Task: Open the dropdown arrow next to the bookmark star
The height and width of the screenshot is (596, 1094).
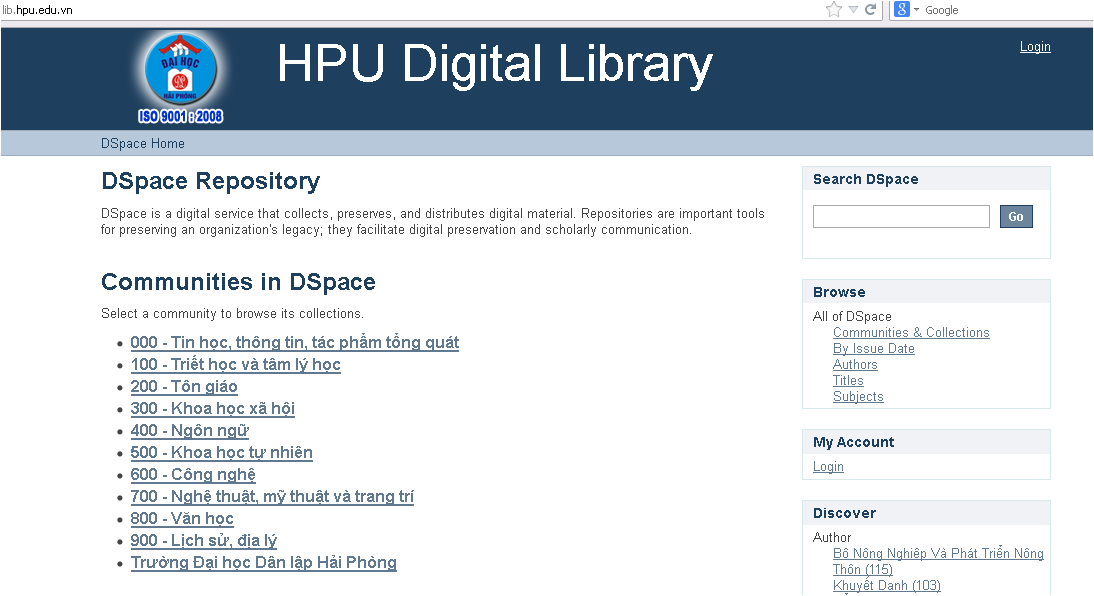Action: [x=851, y=9]
